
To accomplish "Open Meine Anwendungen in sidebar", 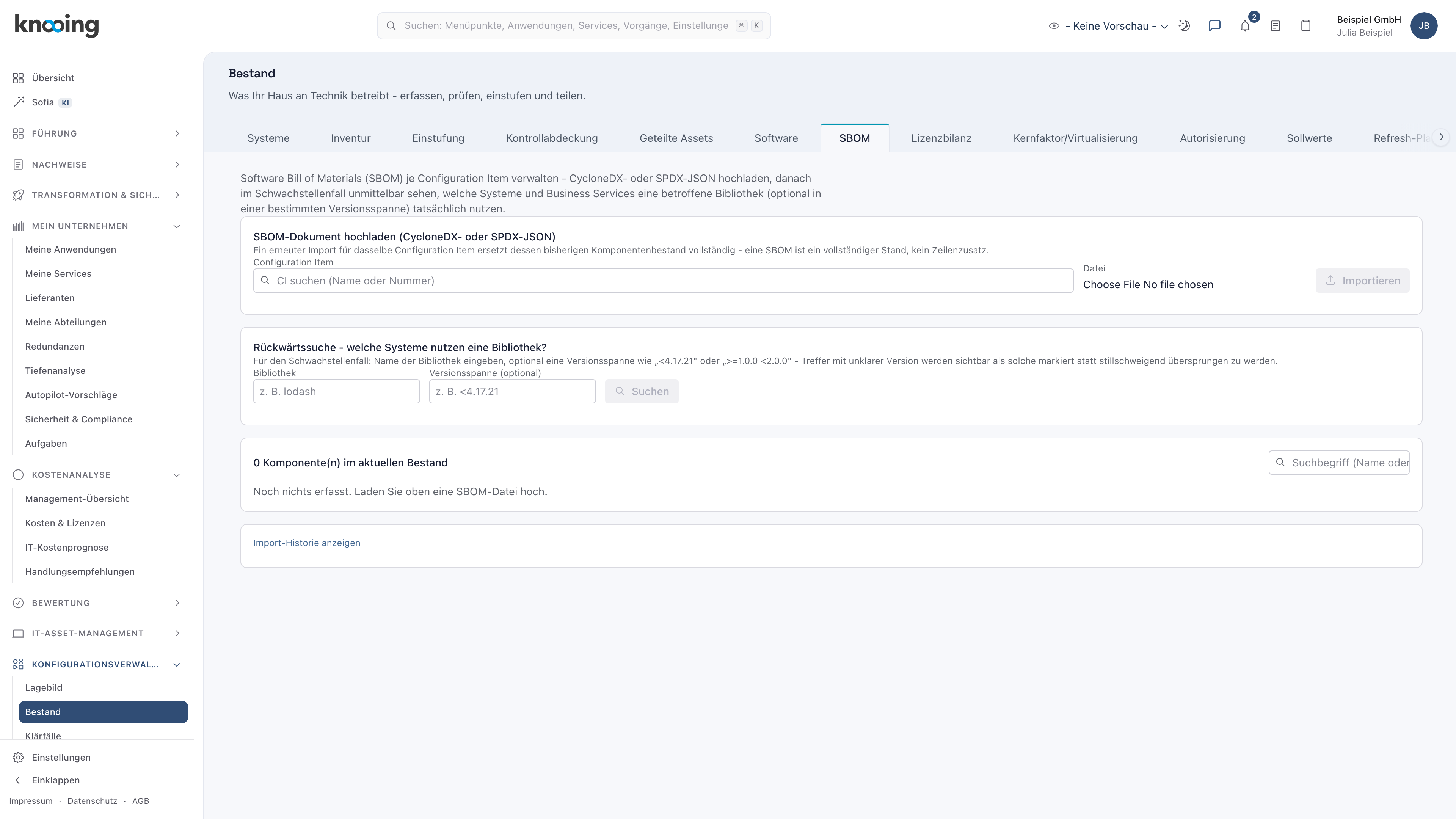I will (x=71, y=249).
